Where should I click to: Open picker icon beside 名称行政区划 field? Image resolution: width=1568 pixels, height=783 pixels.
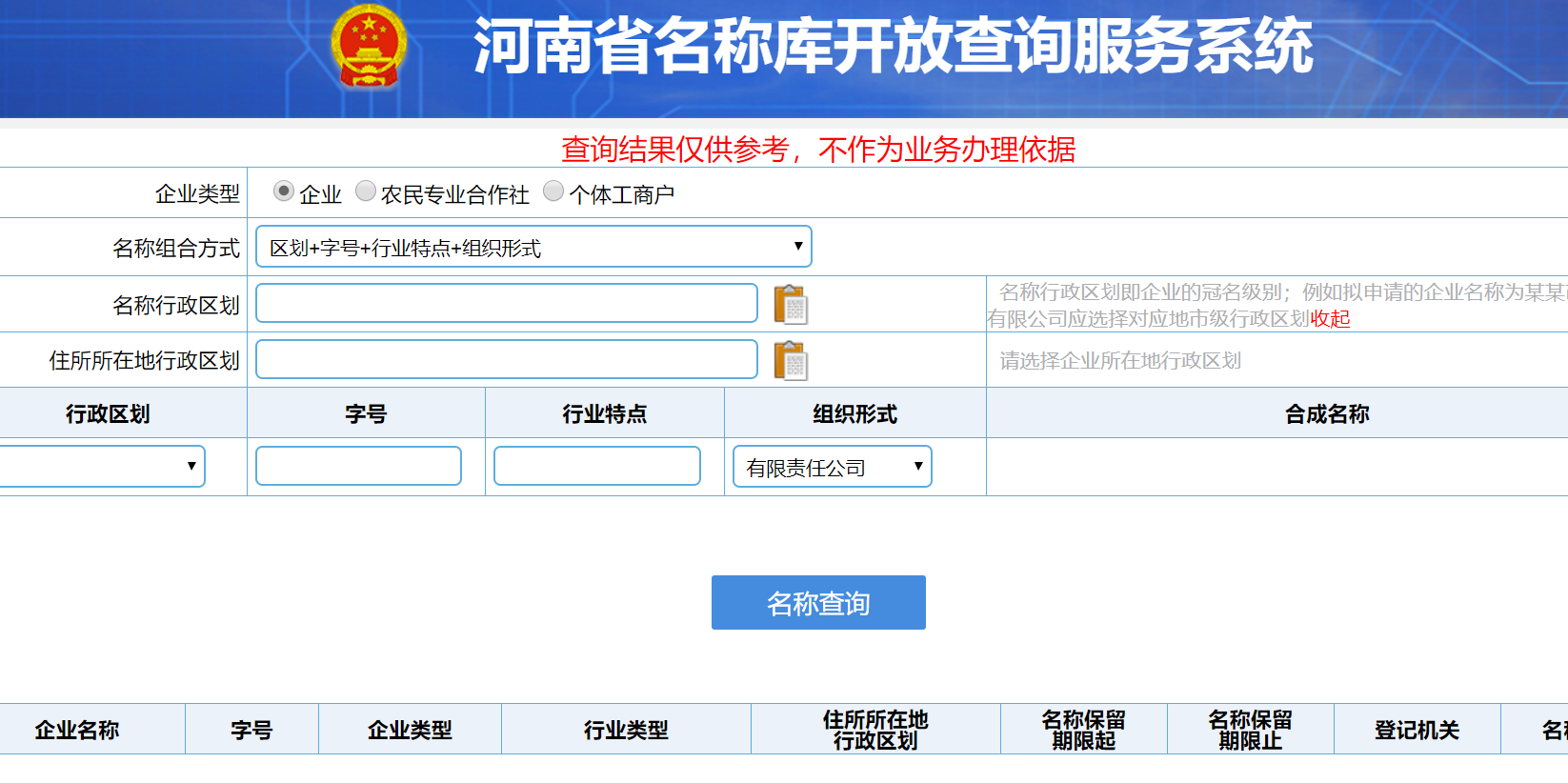point(791,305)
